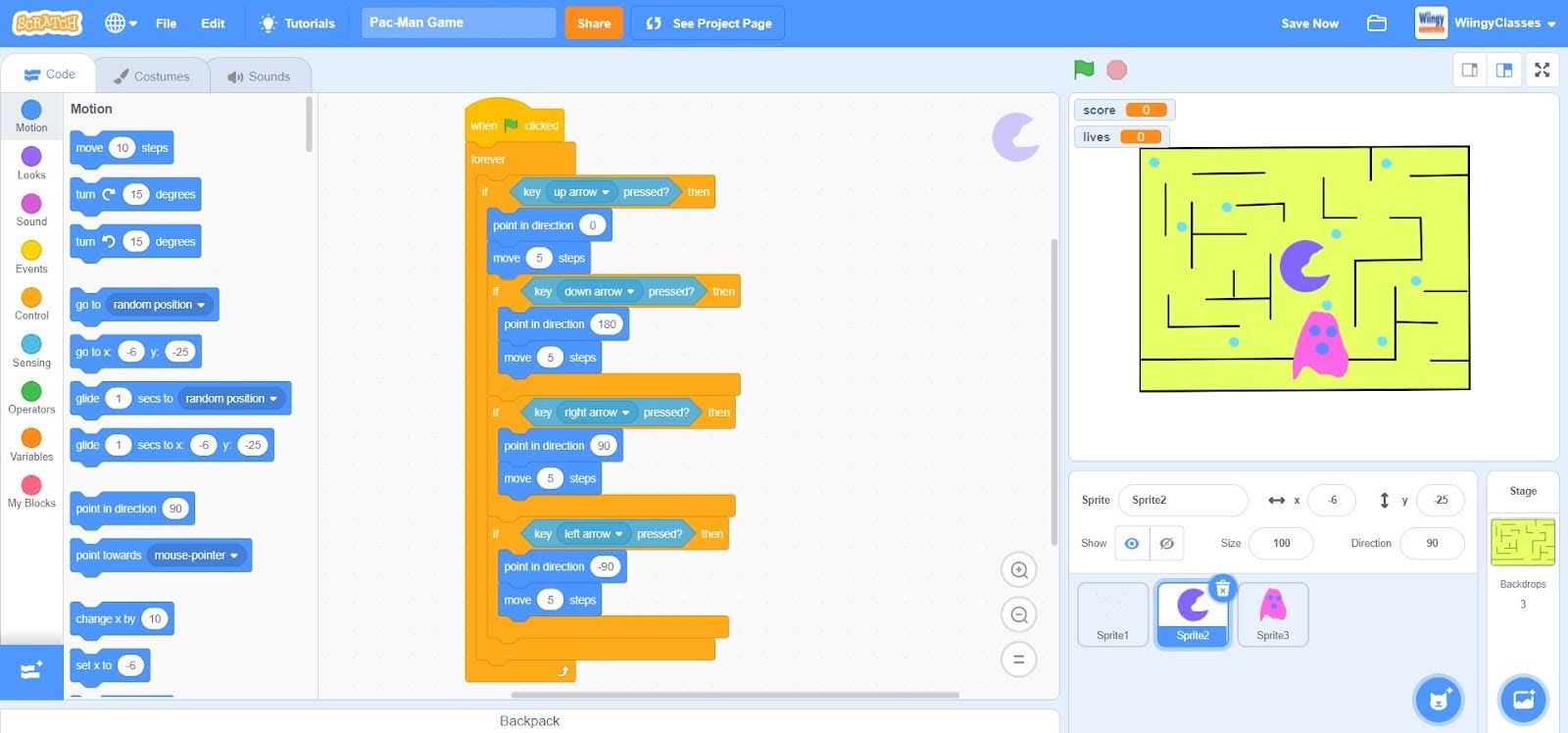This screenshot has height=733, width=1568.
Task: Select the Sound blocks category
Action: [x=31, y=210]
